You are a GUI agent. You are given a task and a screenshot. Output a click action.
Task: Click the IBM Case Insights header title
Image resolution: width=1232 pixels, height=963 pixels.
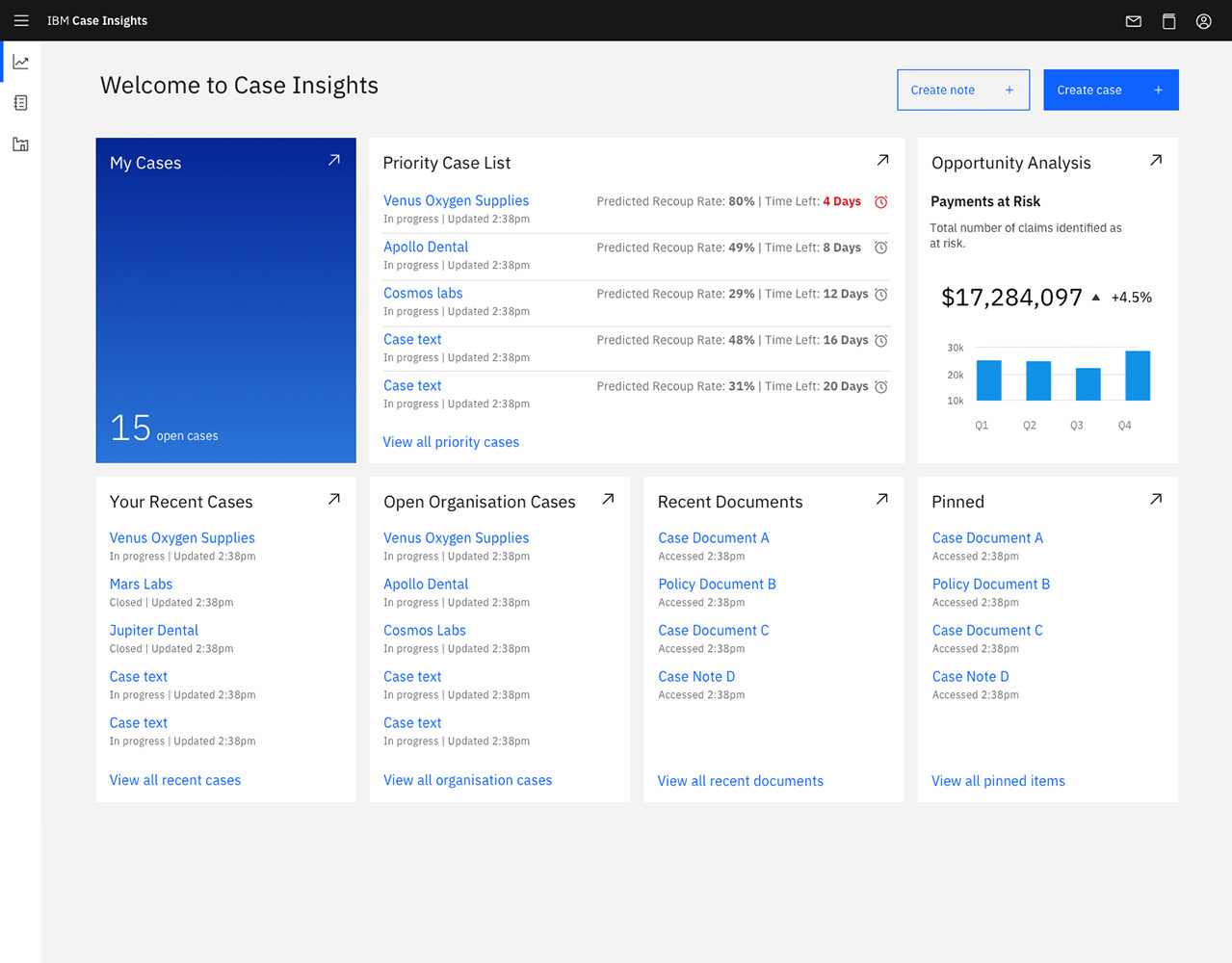[97, 20]
